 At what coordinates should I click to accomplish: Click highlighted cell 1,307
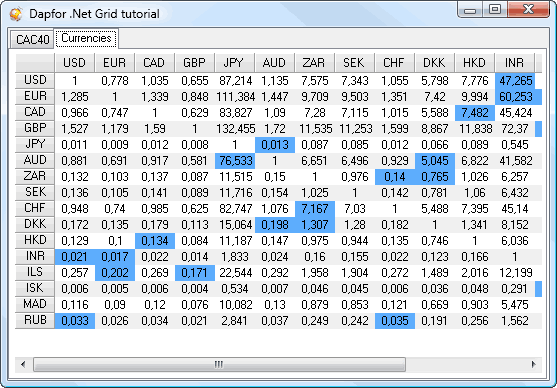click(x=315, y=225)
